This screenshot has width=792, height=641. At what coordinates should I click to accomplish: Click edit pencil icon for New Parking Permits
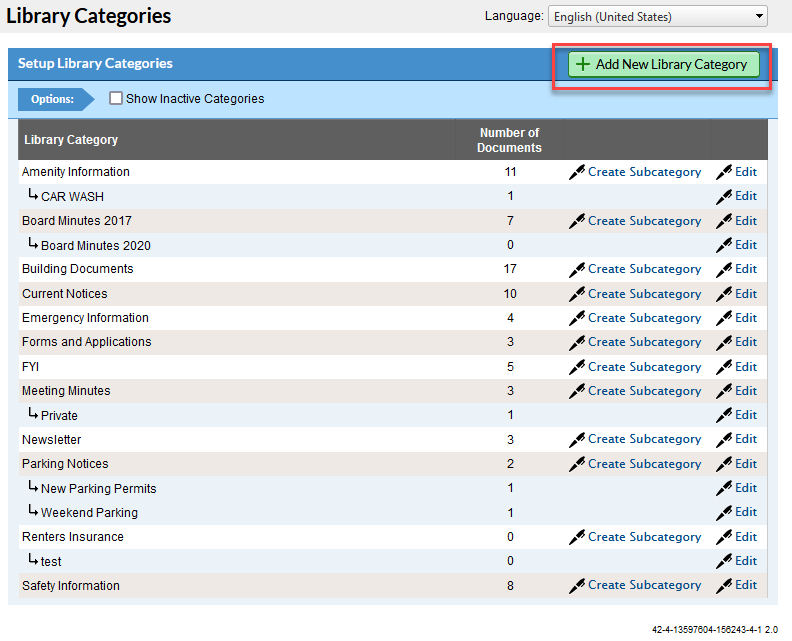coord(724,488)
